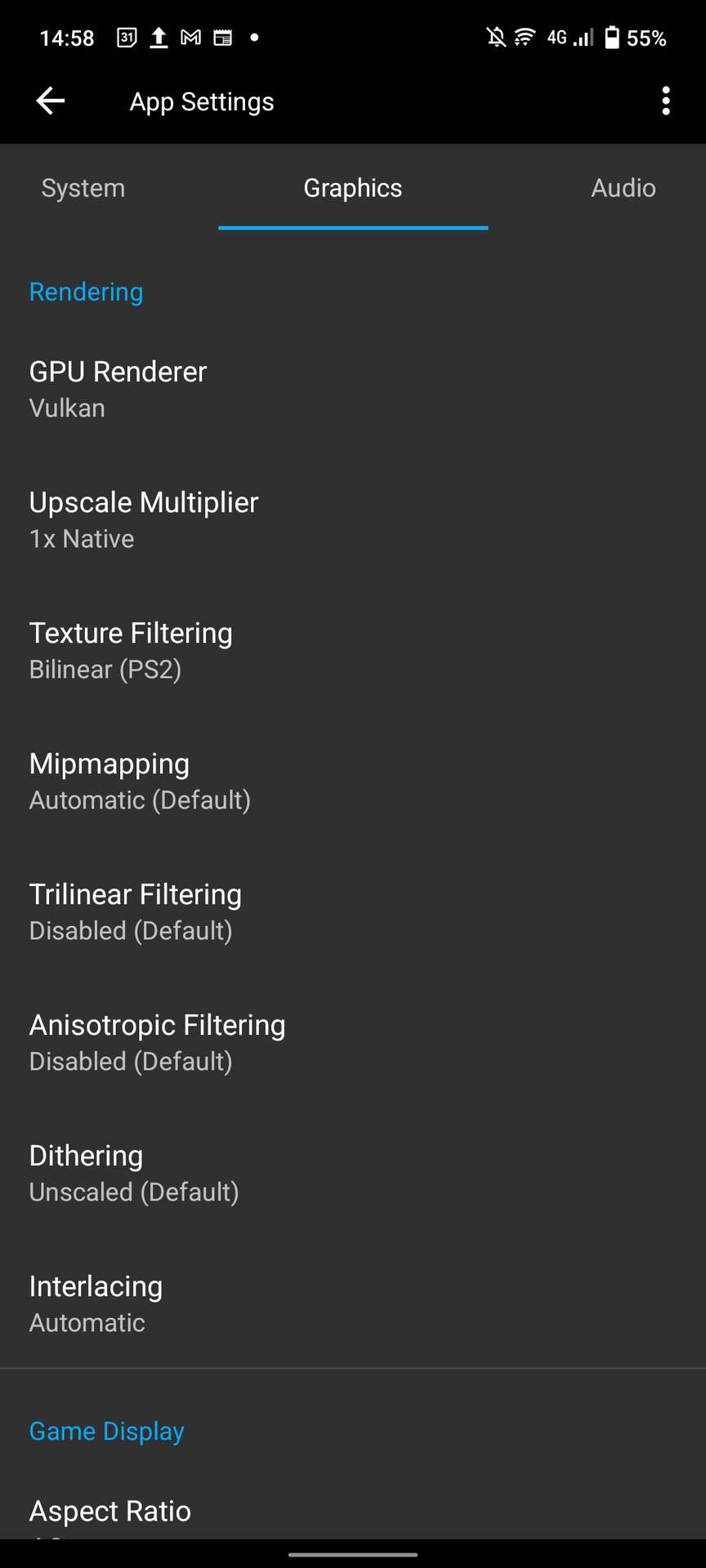706x1568 pixels.
Task: Tap the calendar icon in status bar
Action: [x=127, y=38]
